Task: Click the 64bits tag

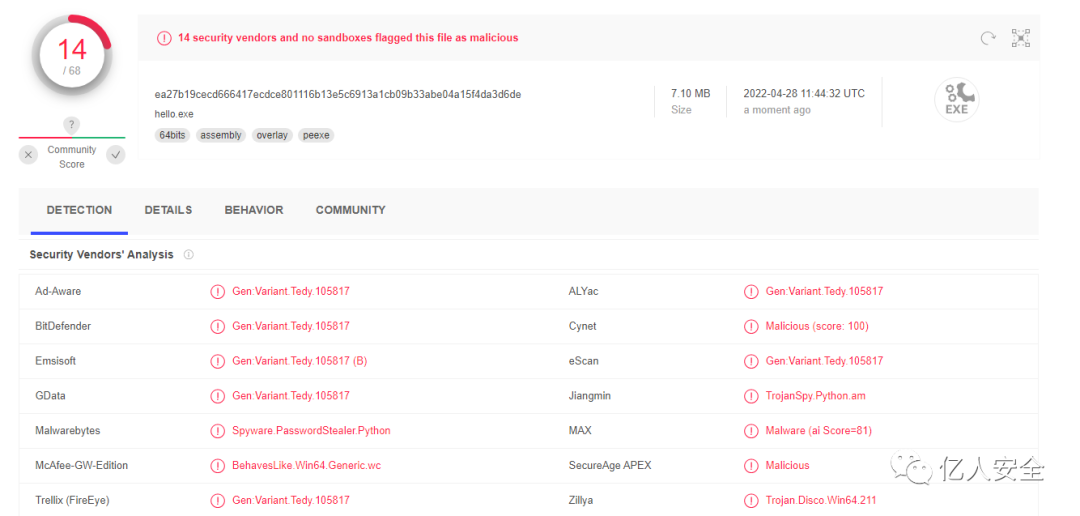Action: pyautogui.click(x=172, y=136)
